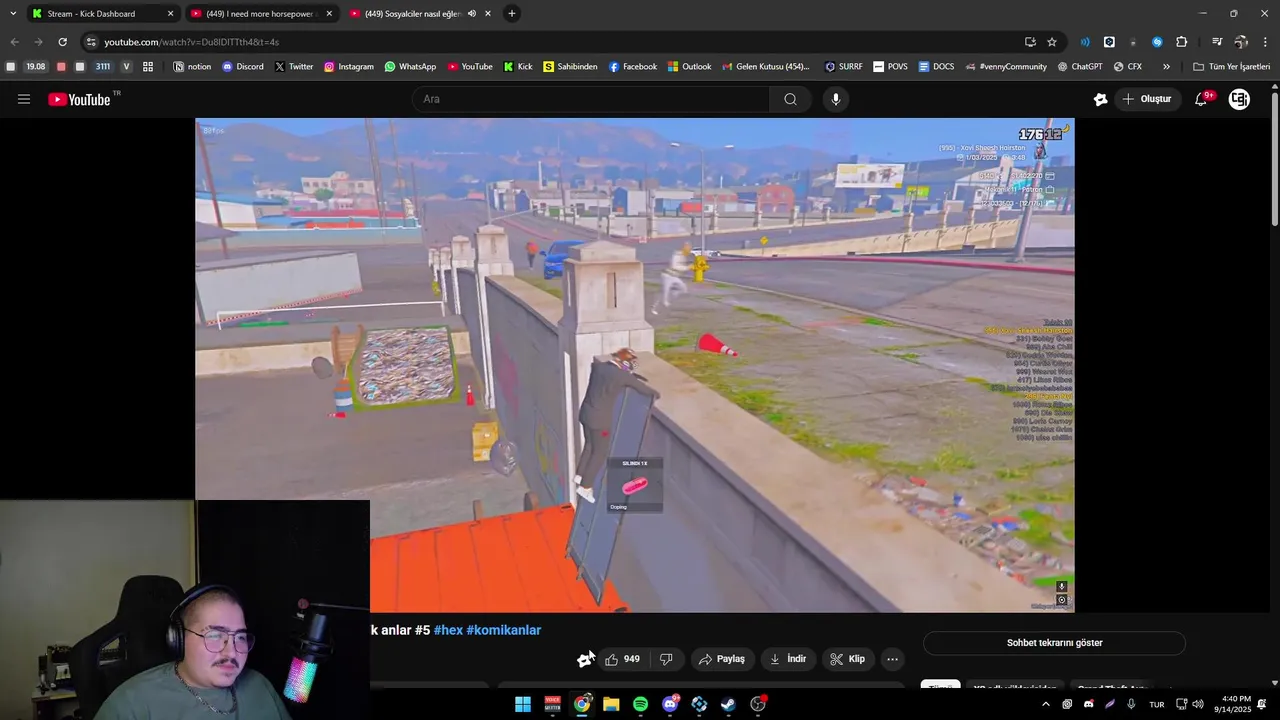The height and width of the screenshot is (720, 1280).
Task: Switch to I need more horsepower tab
Action: (x=262, y=14)
